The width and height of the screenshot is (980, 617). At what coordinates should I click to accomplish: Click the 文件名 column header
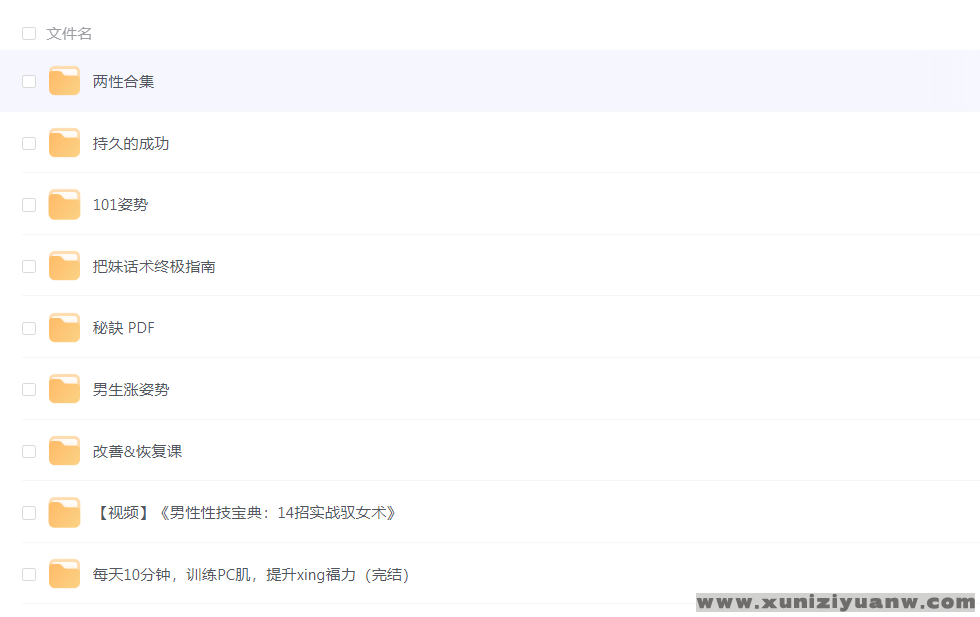click(x=69, y=33)
